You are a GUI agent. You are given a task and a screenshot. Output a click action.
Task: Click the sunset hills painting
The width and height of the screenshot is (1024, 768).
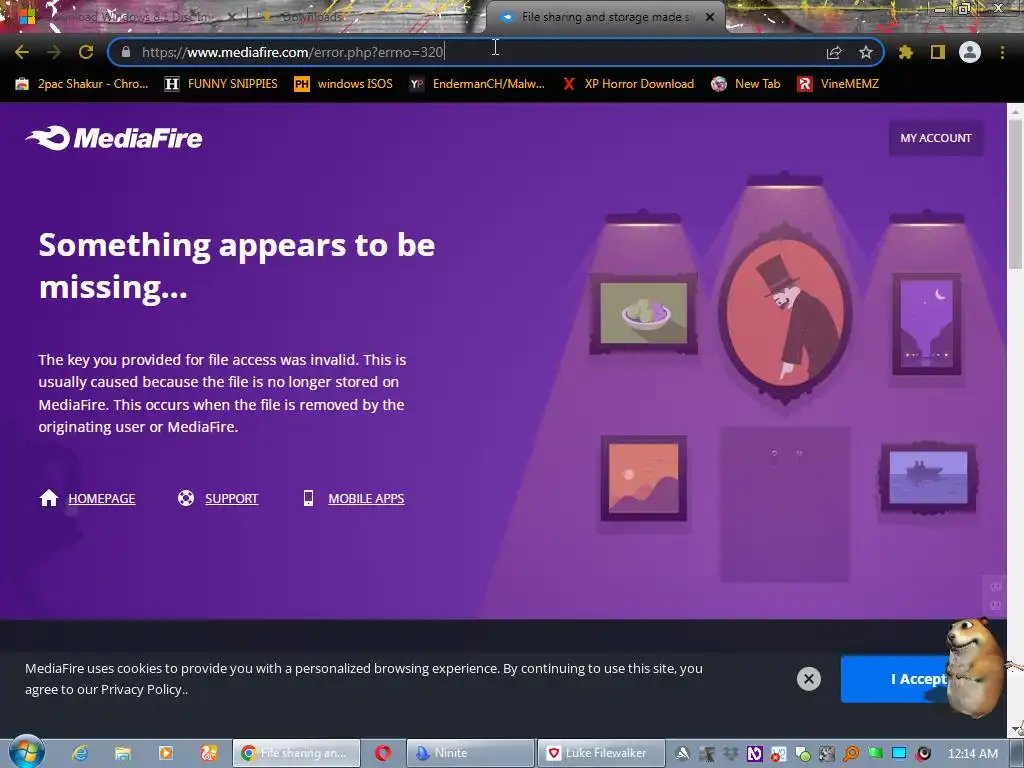643,478
